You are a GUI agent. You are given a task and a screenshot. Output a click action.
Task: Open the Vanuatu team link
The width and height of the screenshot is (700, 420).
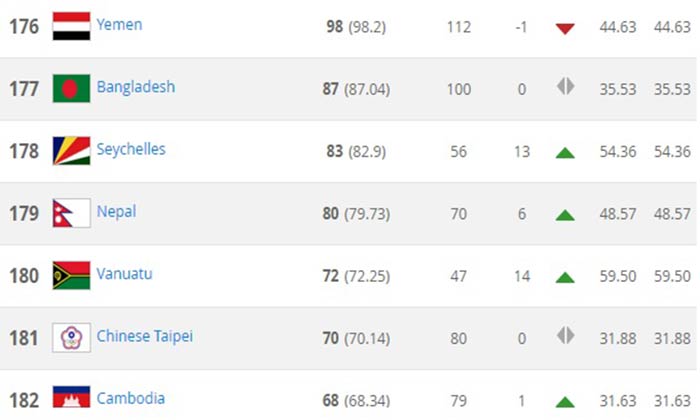click(124, 273)
